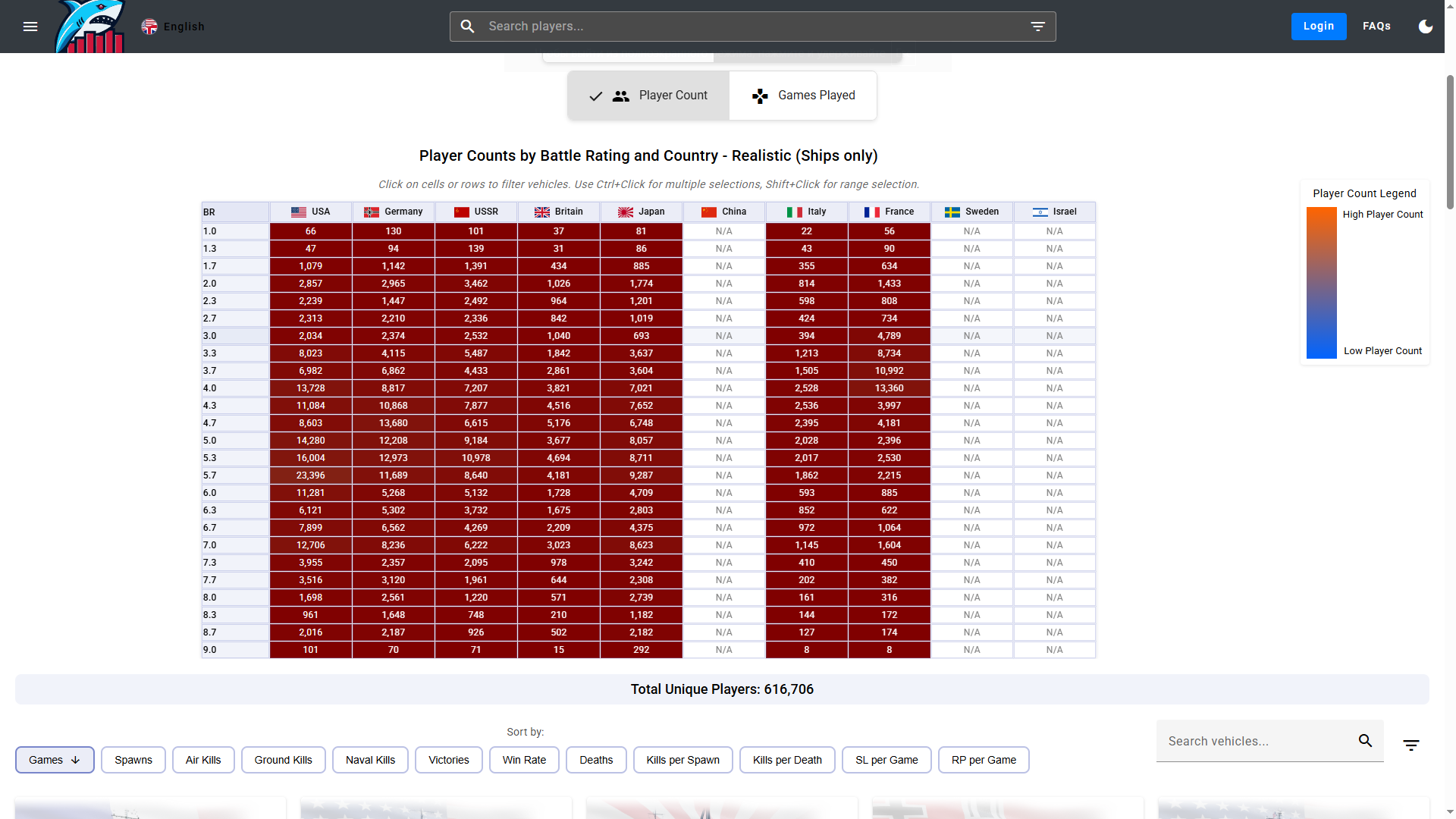Sort vehicles by Naval Kills
This screenshot has width=1456, height=819.
370,760
